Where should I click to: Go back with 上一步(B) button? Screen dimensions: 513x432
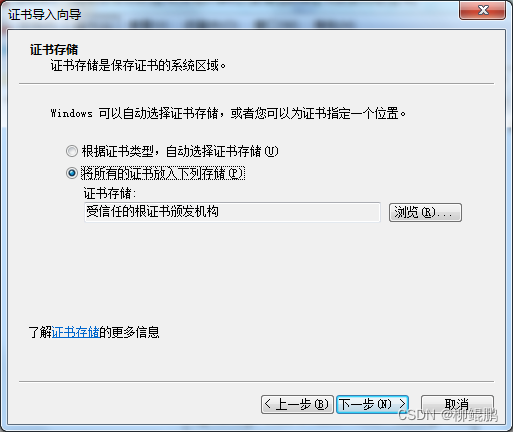click(x=297, y=404)
